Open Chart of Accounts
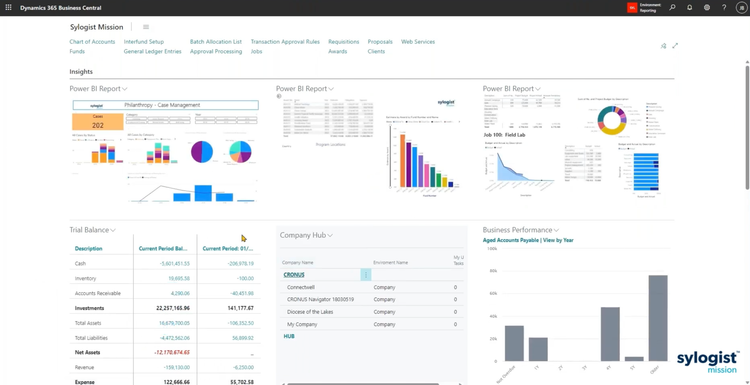 pyautogui.click(x=92, y=42)
